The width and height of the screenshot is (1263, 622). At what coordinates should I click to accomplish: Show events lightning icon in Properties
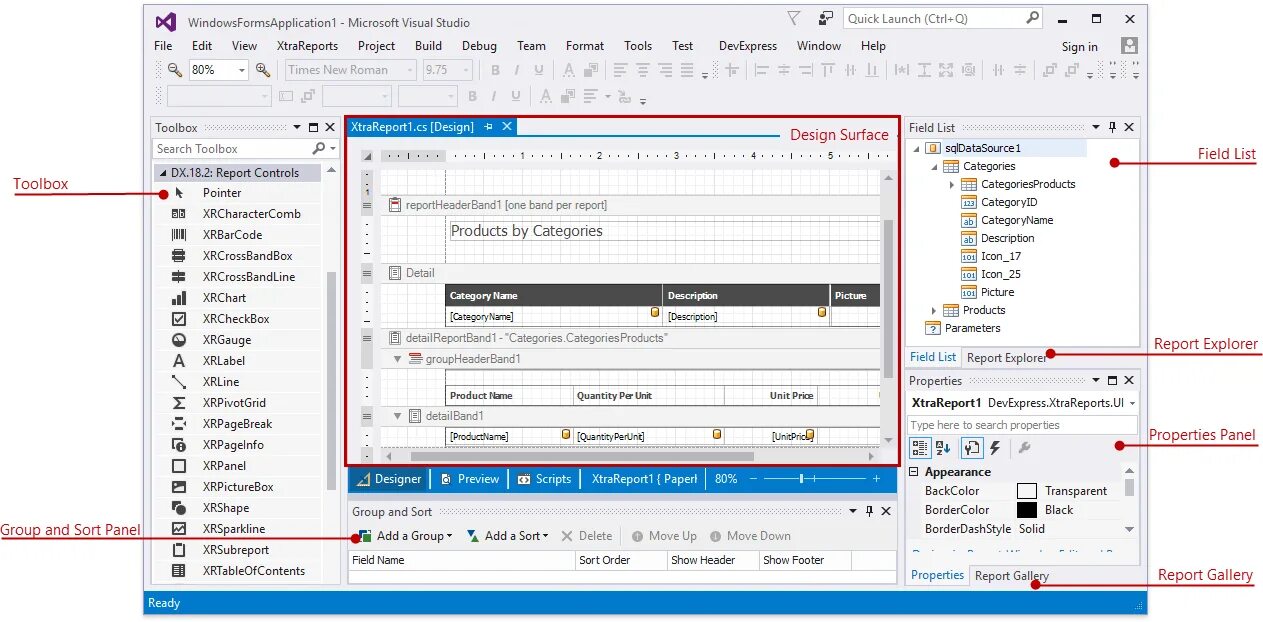pyautogui.click(x=995, y=448)
